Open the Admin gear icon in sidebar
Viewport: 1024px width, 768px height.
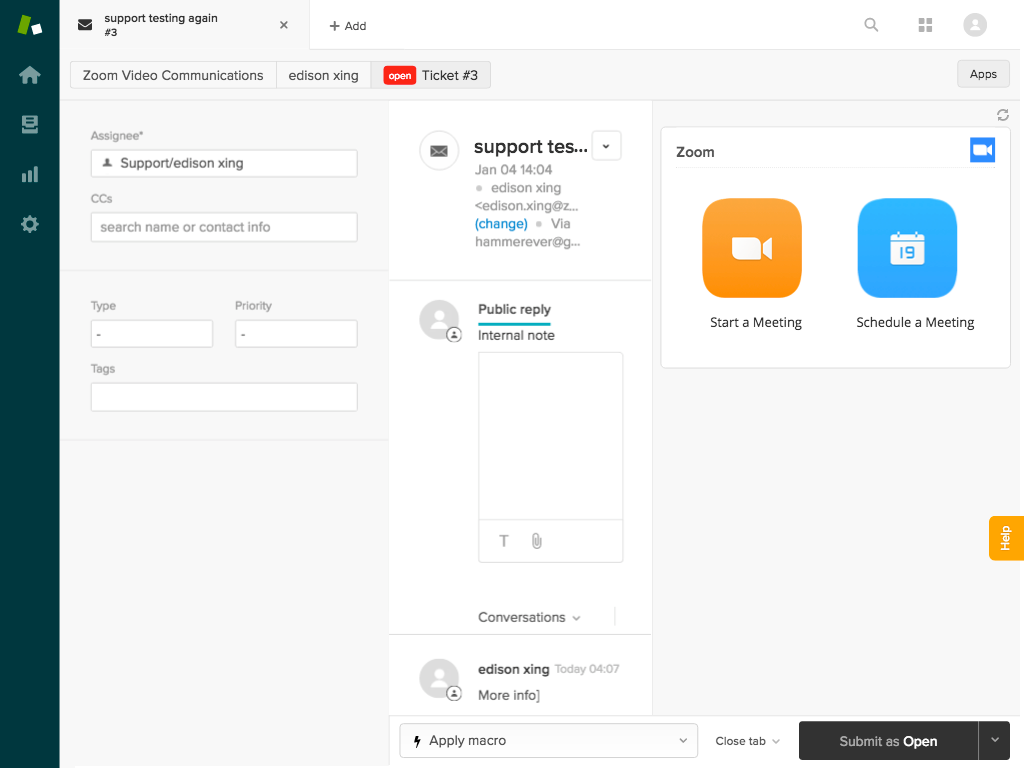pyautogui.click(x=30, y=224)
